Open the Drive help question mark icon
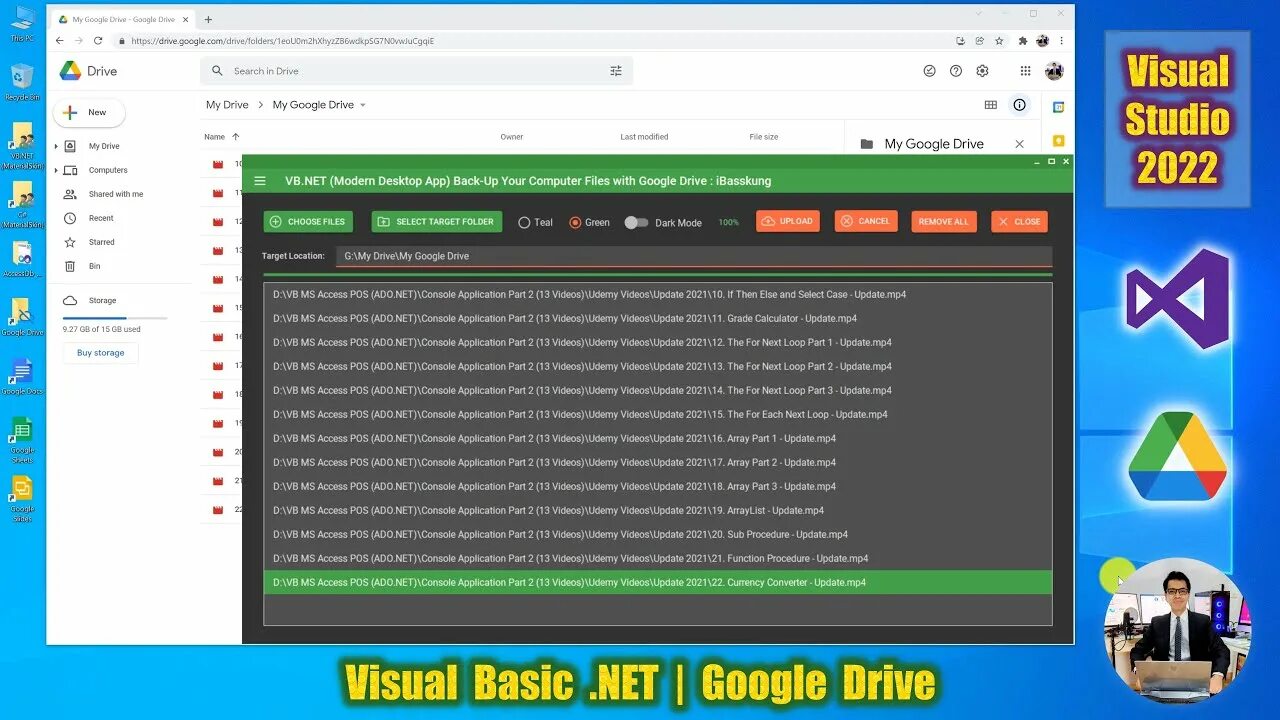This screenshot has width=1280, height=720. [x=956, y=71]
